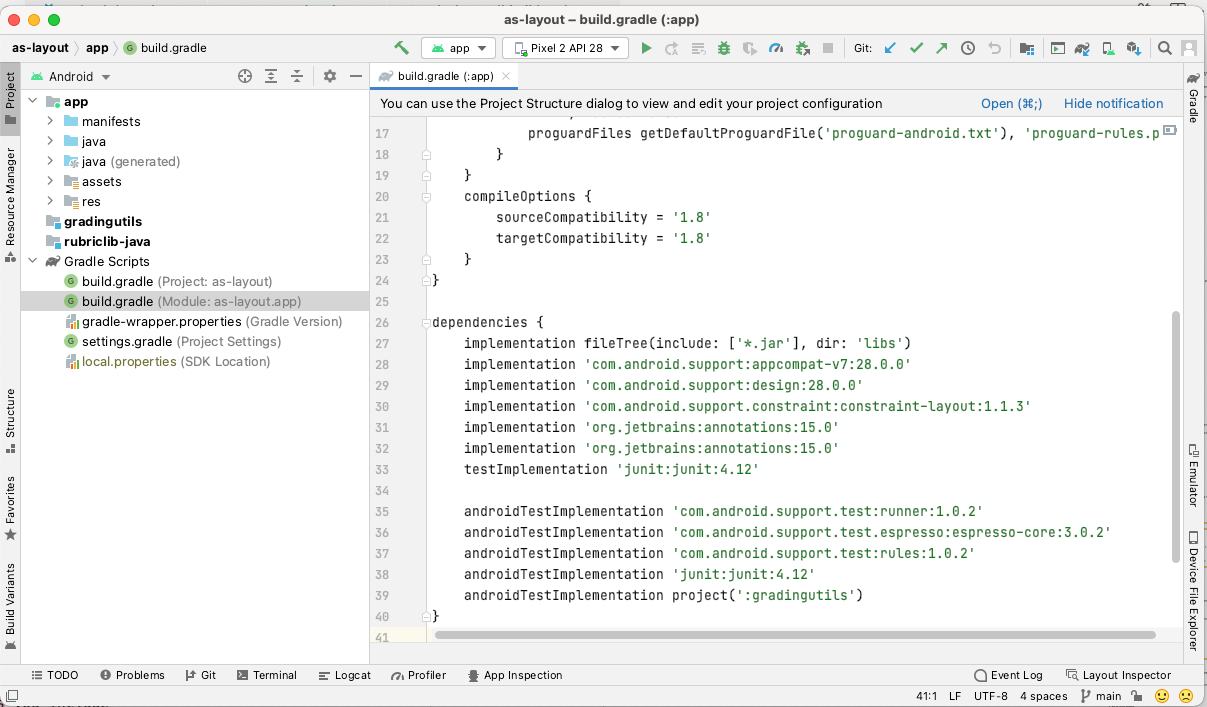1207x707 pixels.
Task: Open the Profiler tool window
Action: (418, 675)
